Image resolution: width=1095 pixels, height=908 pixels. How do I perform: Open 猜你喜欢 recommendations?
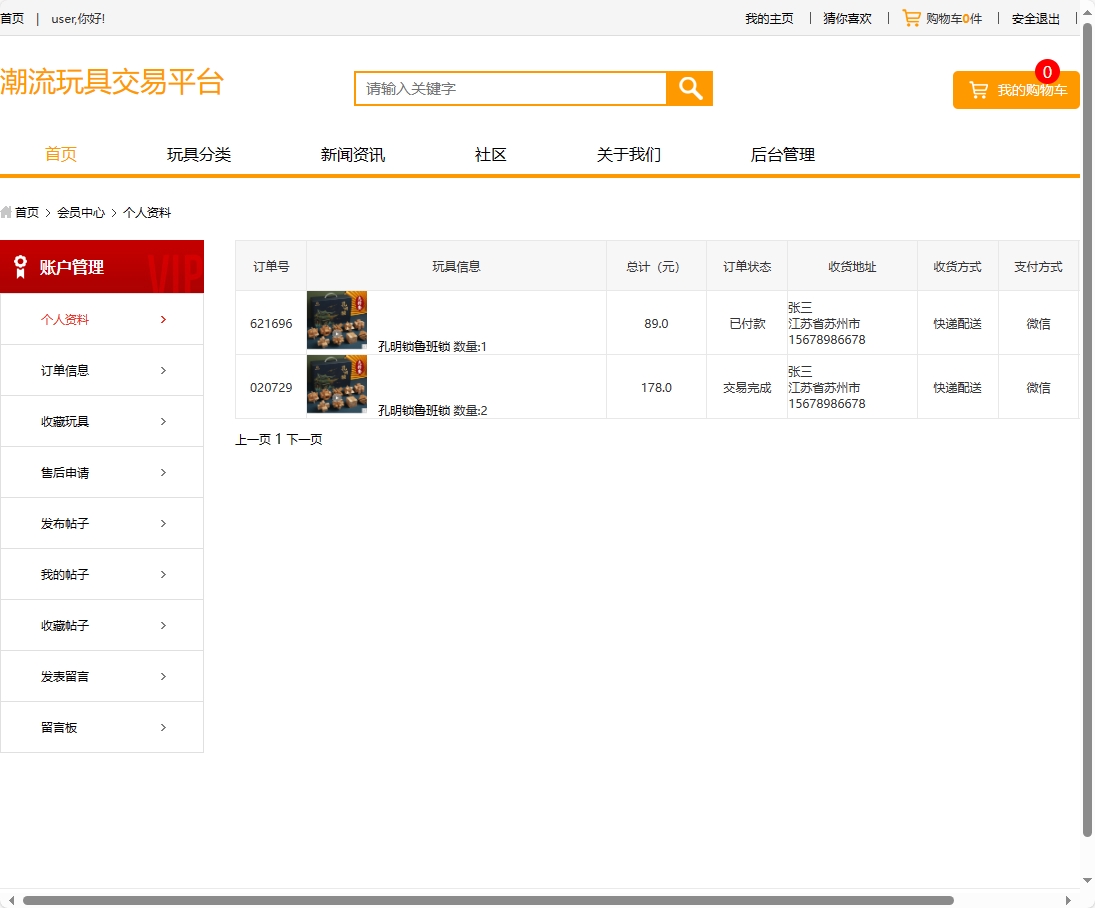click(x=846, y=18)
